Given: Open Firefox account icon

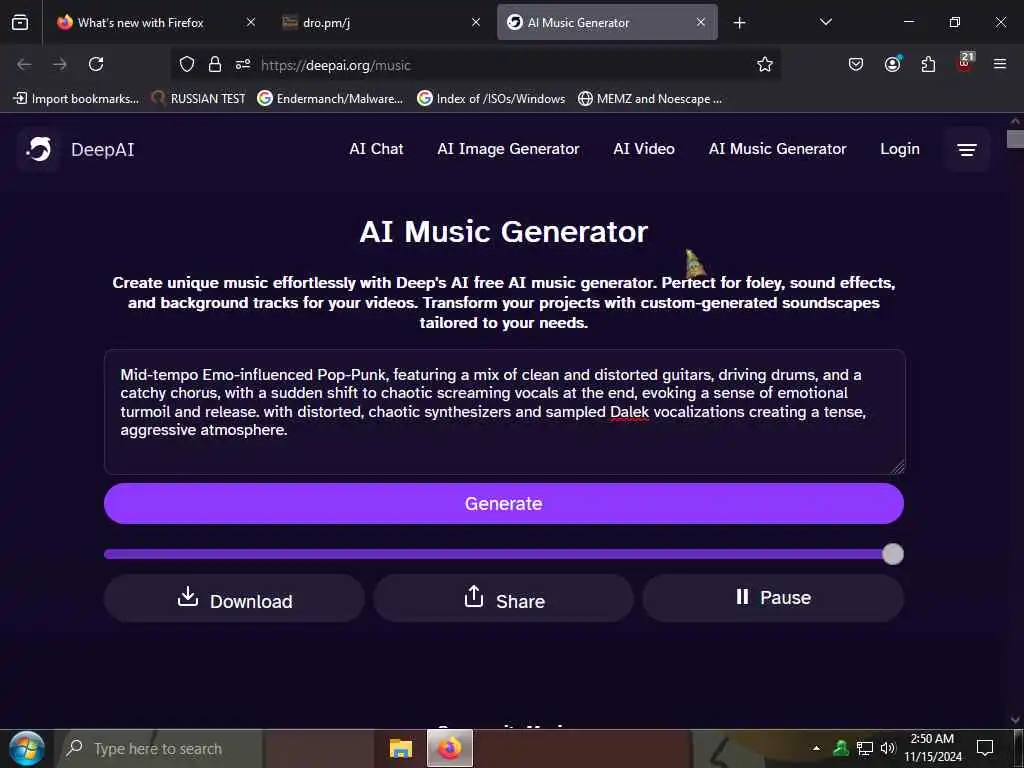Looking at the screenshot, I should [892, 64].
